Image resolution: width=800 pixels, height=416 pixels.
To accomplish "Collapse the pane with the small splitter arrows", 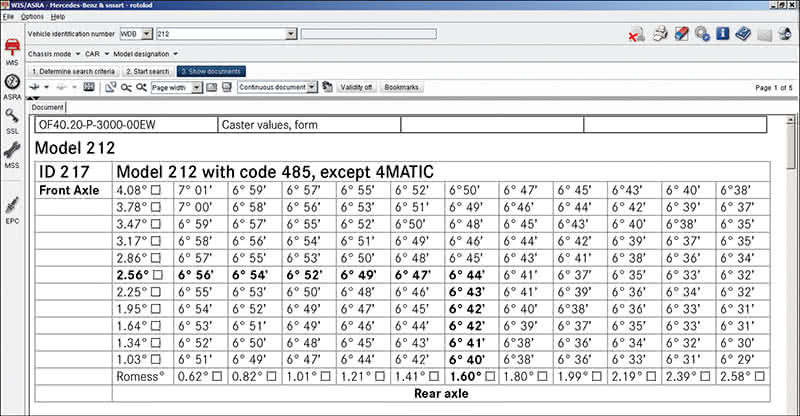I will click(x=34, y=97).
